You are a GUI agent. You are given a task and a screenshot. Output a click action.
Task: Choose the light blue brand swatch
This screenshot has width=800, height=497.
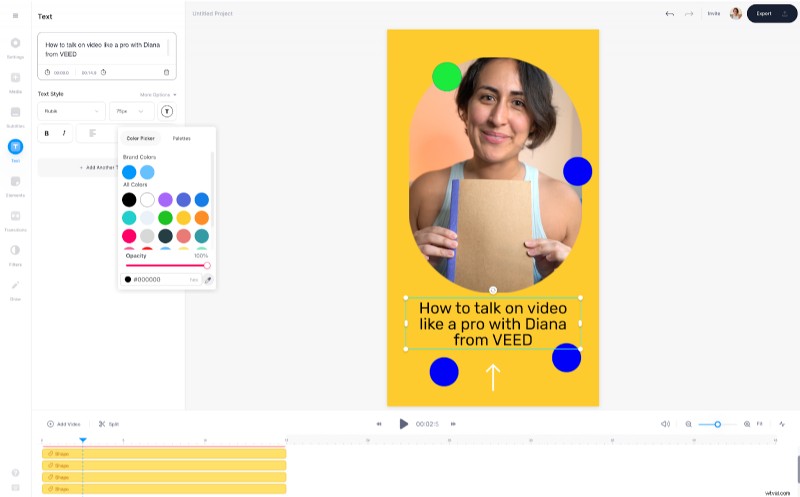(147, 172)
